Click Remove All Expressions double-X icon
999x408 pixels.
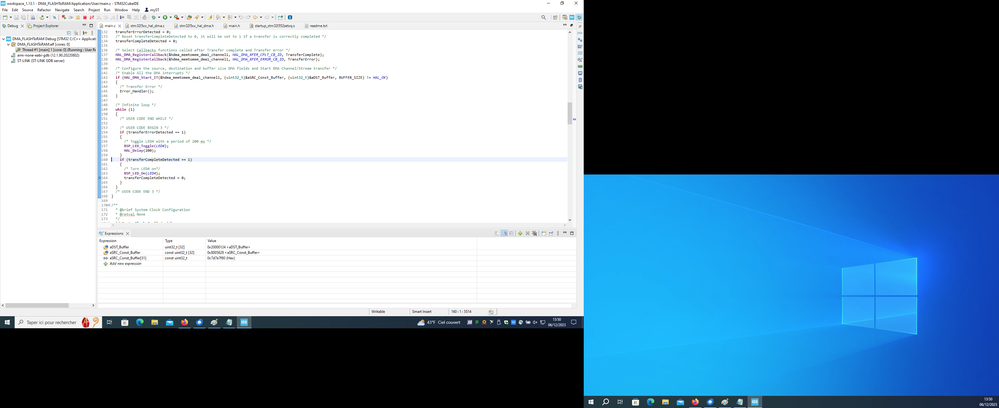point(535,233)
